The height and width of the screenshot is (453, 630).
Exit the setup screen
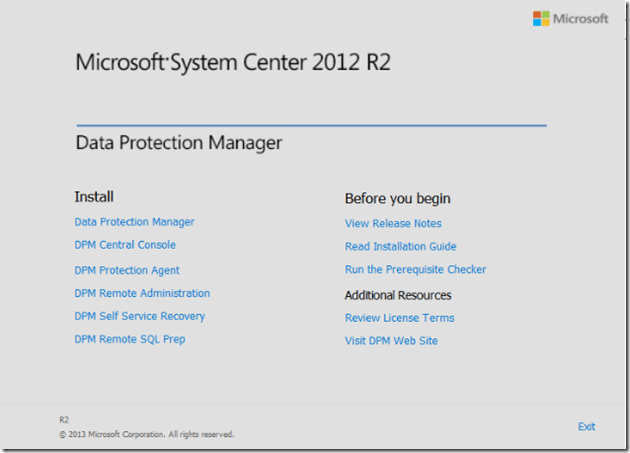(x=586, y=426)
